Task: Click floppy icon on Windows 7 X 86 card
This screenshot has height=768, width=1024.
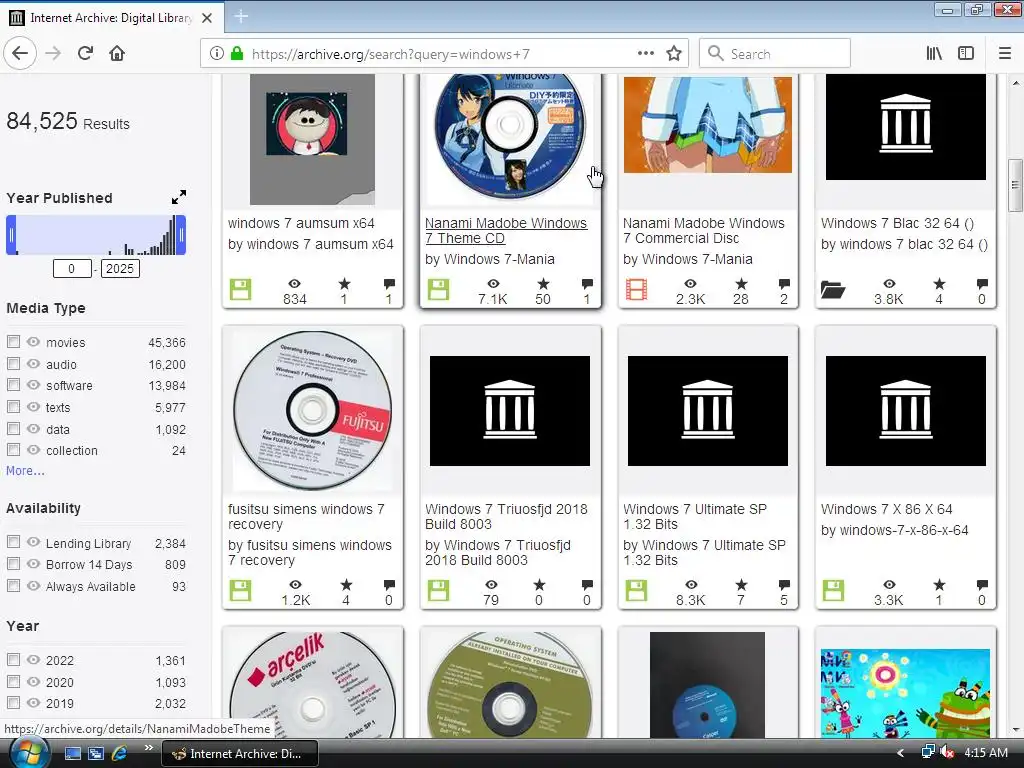Action: 833,590
